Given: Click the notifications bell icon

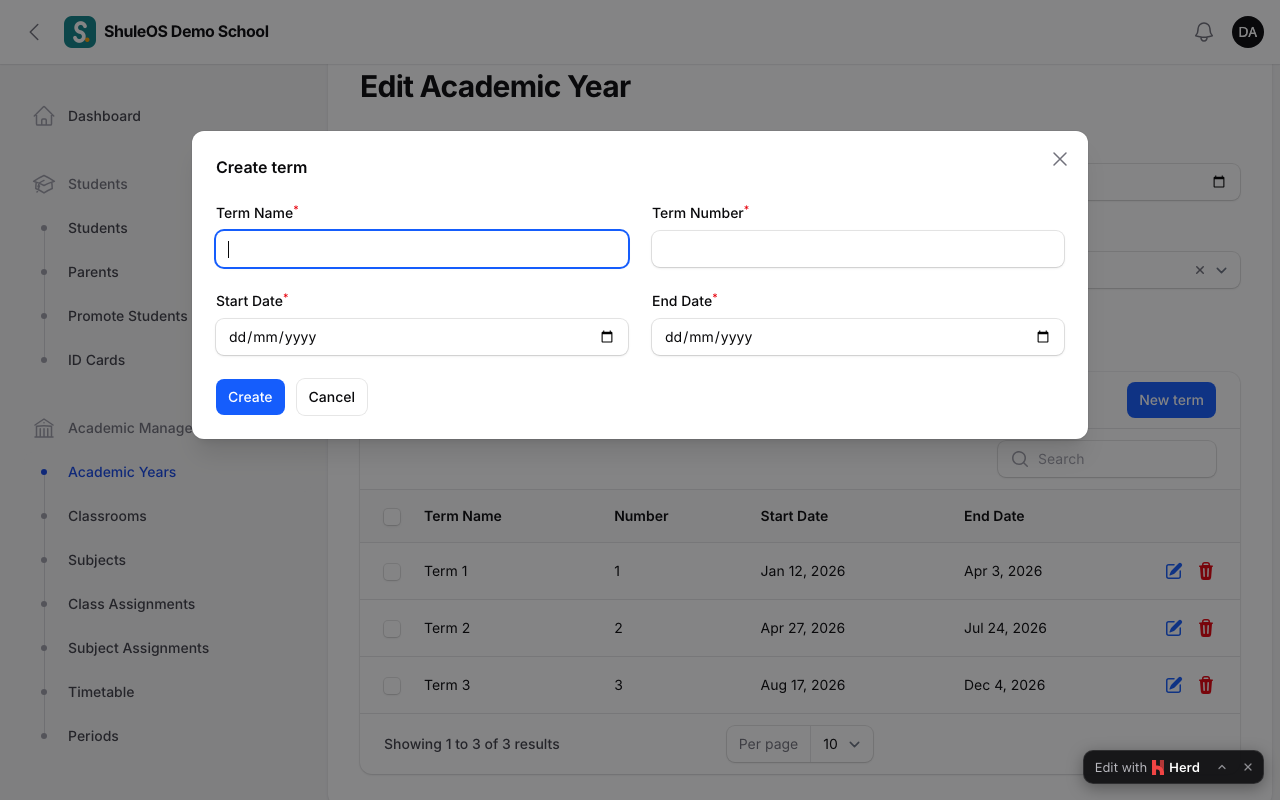Looking at the screenshot, I should 1204,32.
